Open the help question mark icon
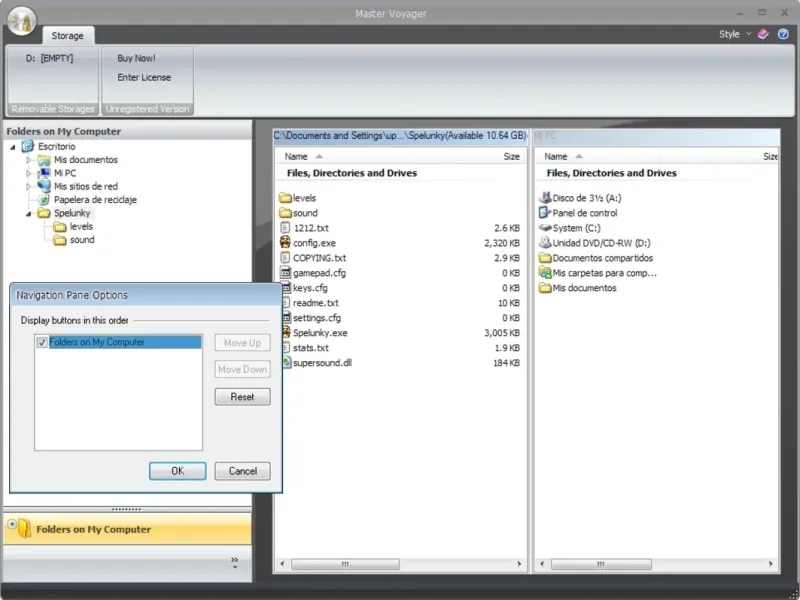 coord(783,34)
